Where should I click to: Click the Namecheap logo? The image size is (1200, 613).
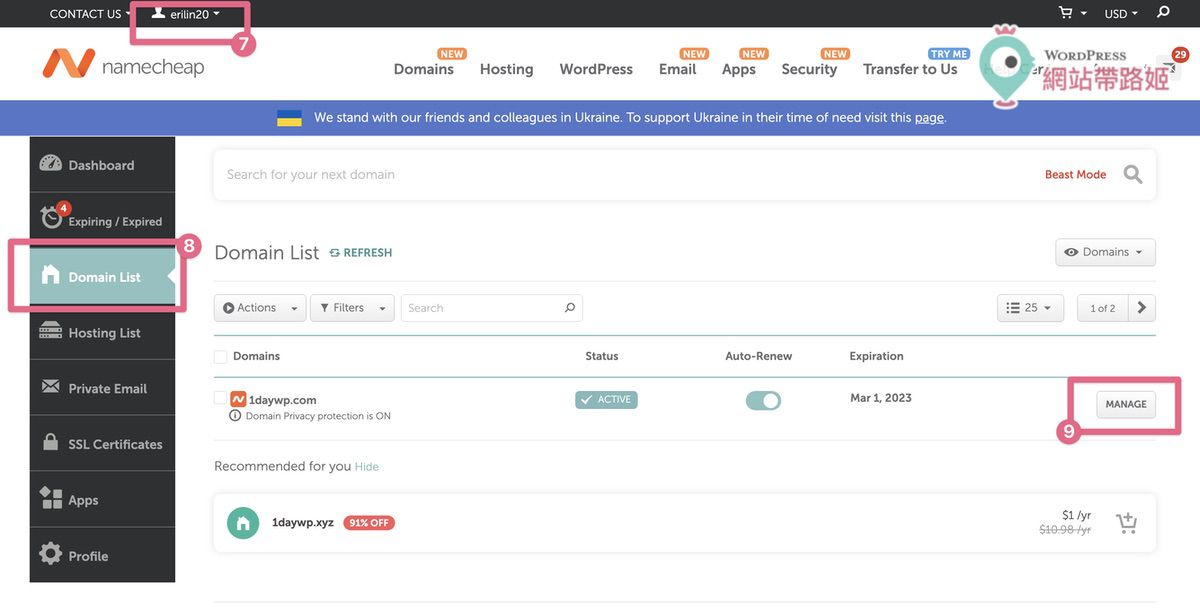coord(123,65)
